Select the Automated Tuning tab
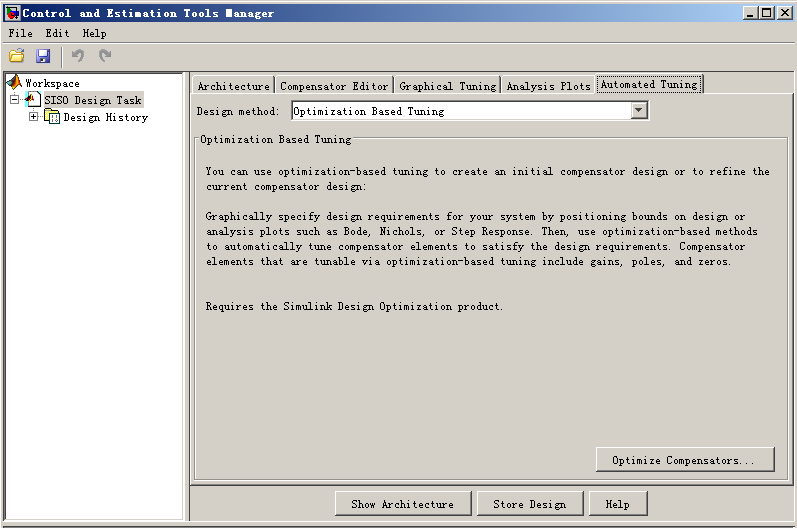The height and width of the screenshot is (528, 797). (x=649, y=84)
